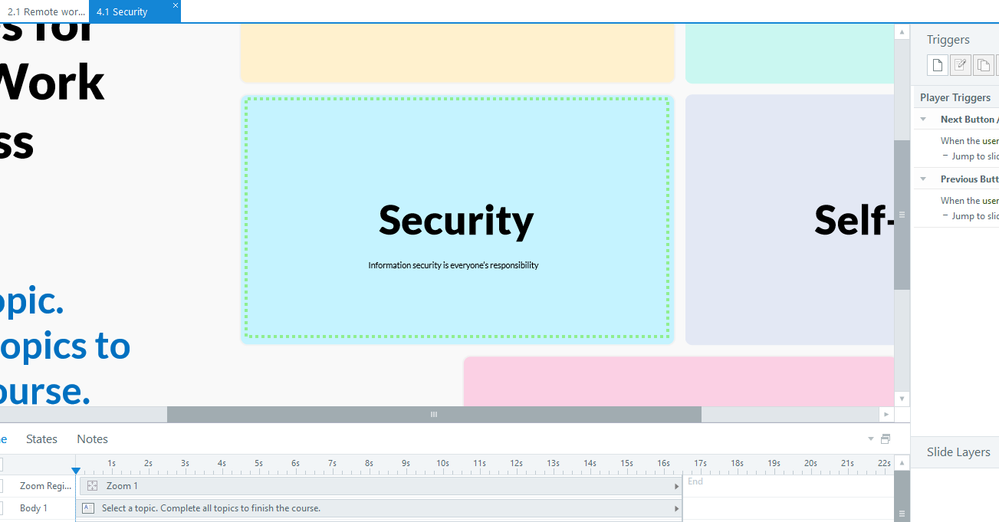The height and width of the screenshot is (522, 999).
Task: Expand the Body 1 timeline bar arrow
Action: point(676,509)
